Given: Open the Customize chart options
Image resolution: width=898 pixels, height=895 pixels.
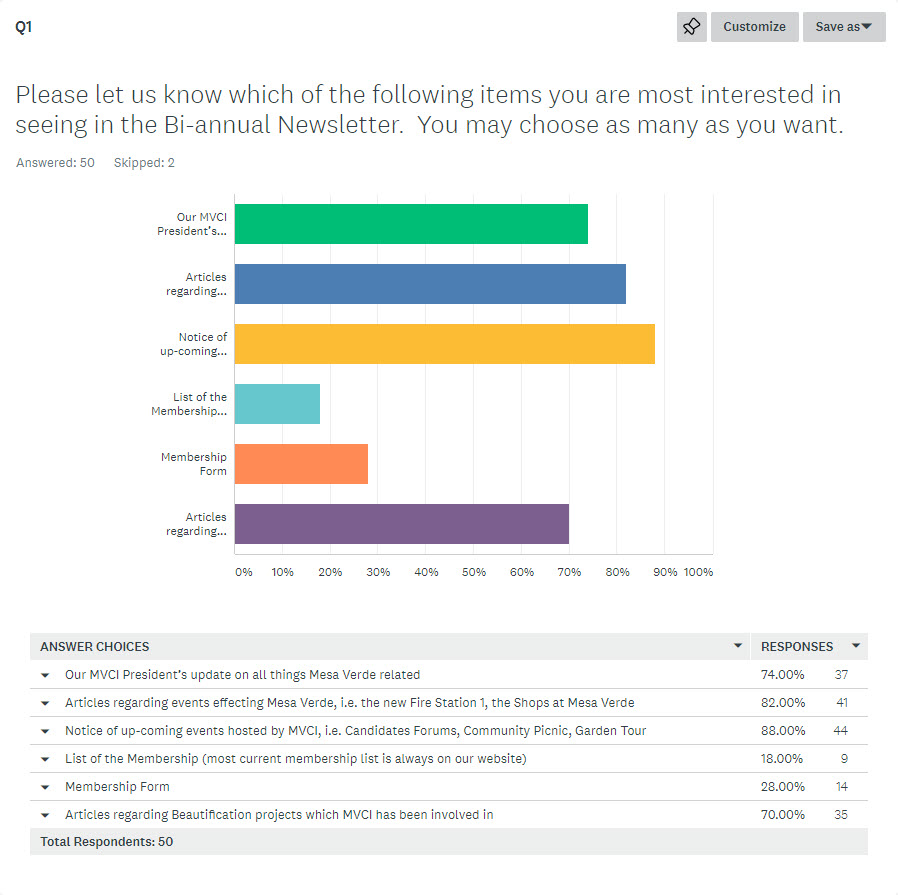Looking at the screenshot, I should coord(754,27).
